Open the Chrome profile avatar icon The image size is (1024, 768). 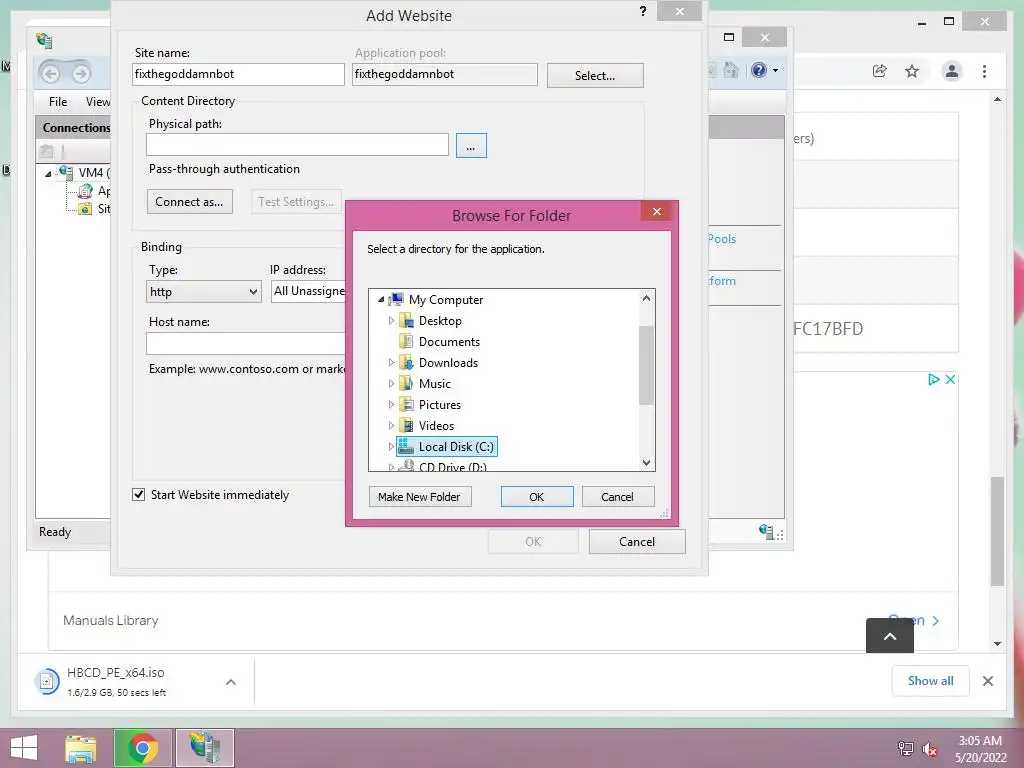click(x=952, y=71)
